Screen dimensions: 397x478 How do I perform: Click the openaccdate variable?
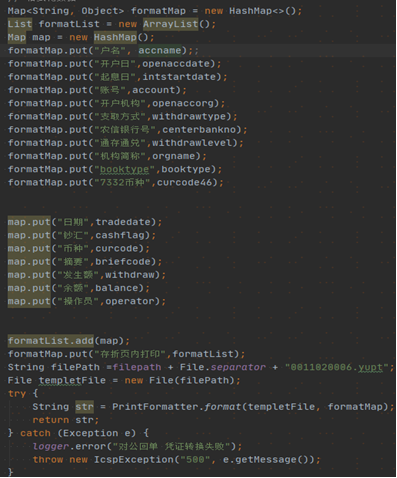(x=177, y=64)
